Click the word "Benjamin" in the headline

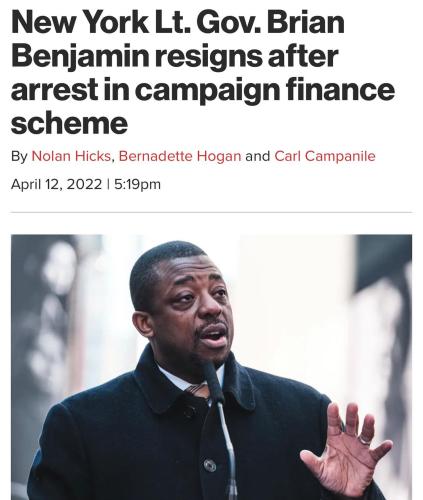(80, 57)
